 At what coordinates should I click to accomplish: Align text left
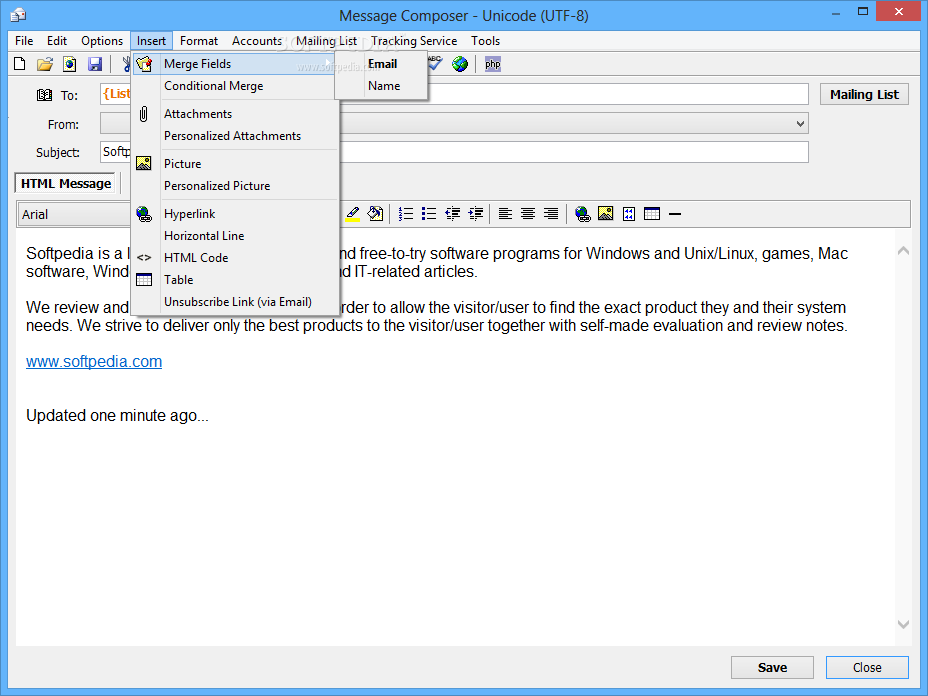click(x=505, y=214)
